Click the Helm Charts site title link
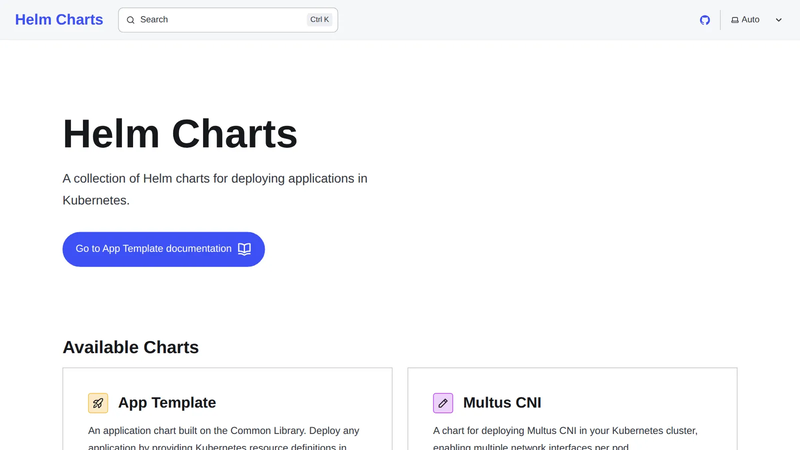The width and height of the screenshot is (800, 450). (x=59, y=19)
